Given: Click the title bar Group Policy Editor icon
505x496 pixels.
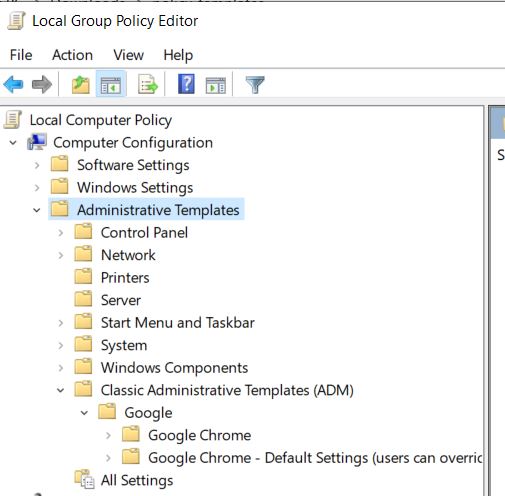Looking at the screenshot, I should (x=16, y=21).
